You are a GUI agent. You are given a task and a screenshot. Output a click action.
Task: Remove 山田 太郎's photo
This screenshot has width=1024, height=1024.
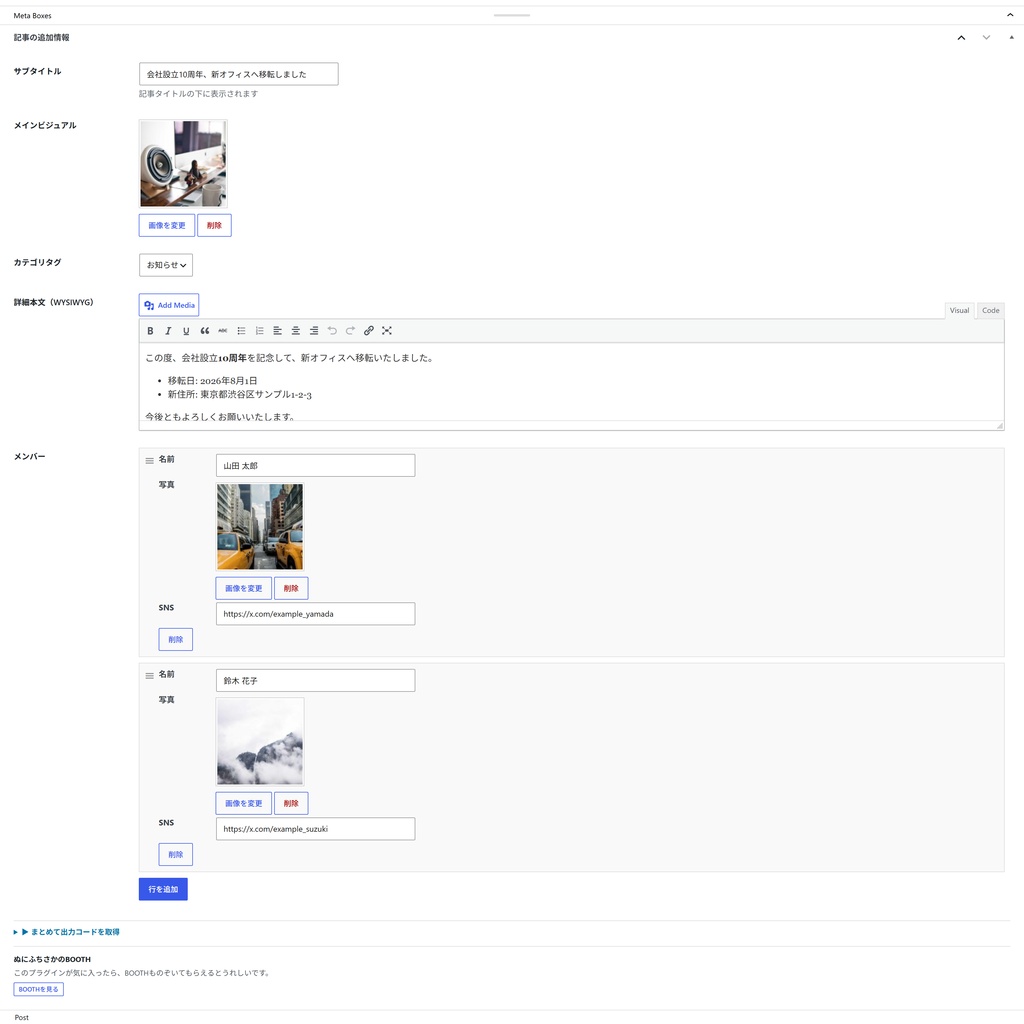(291, 588)
